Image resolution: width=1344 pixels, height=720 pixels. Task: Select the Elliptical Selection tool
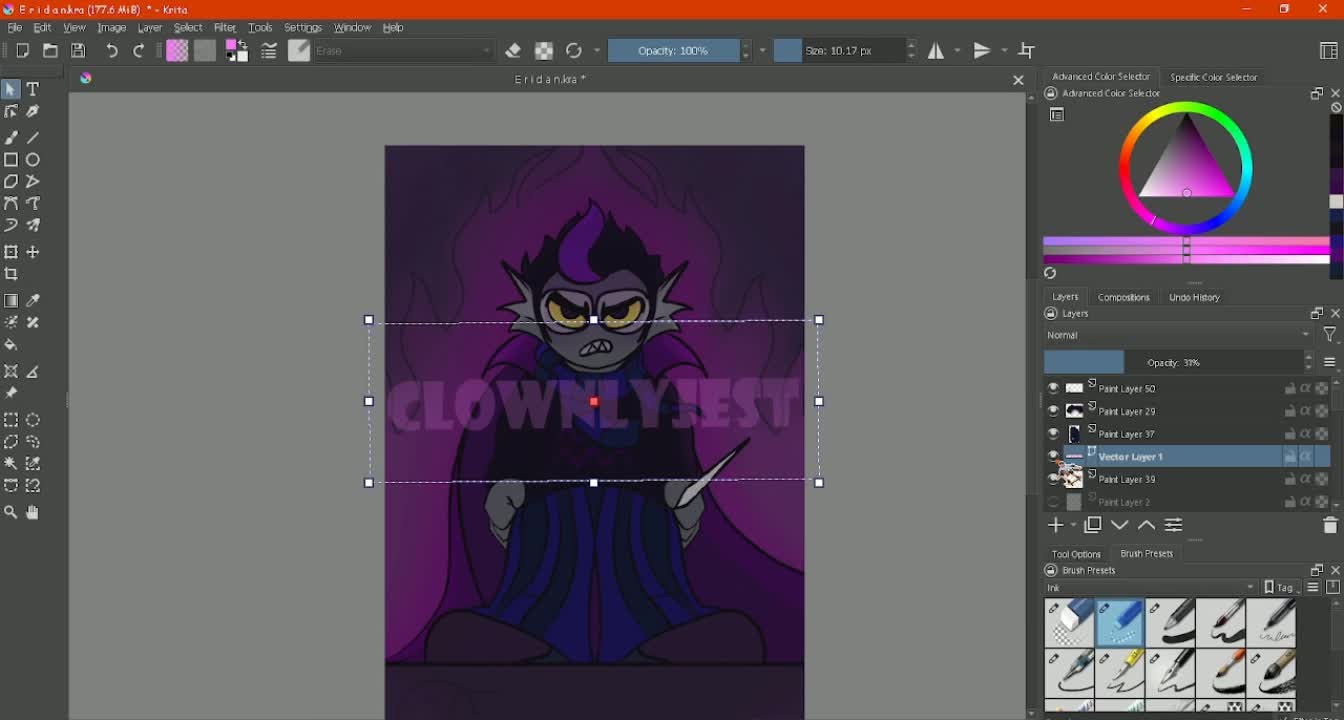pyautogui.click(x=33, y=420)
